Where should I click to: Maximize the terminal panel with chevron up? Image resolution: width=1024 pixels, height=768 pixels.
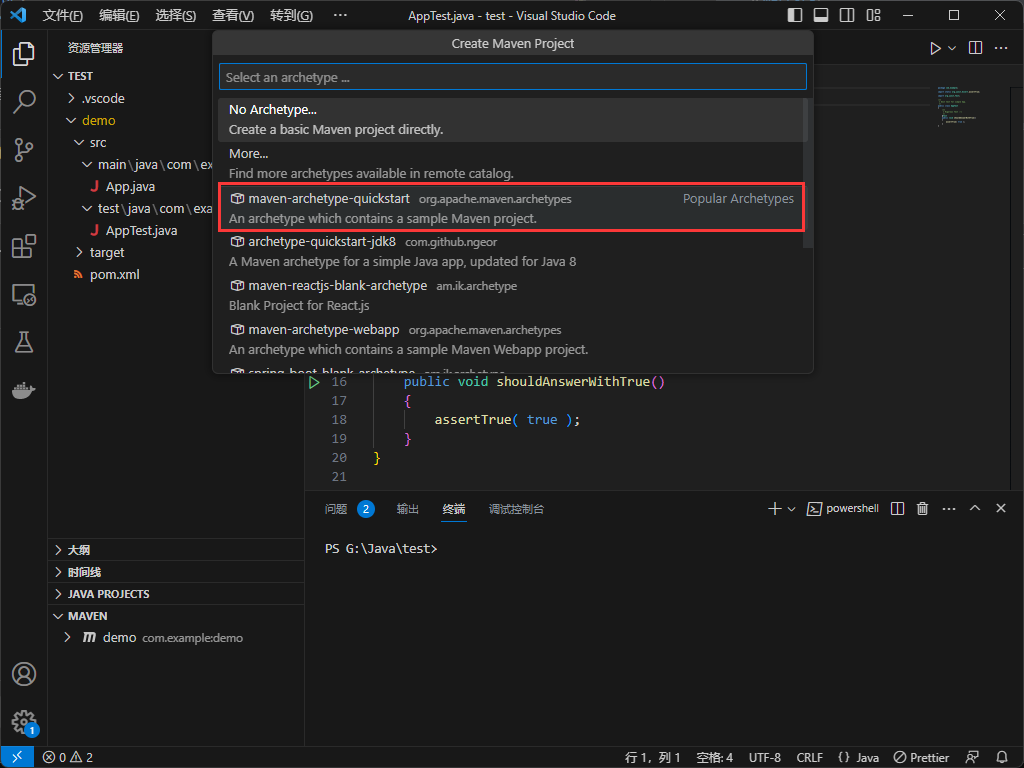click(975, 509)
